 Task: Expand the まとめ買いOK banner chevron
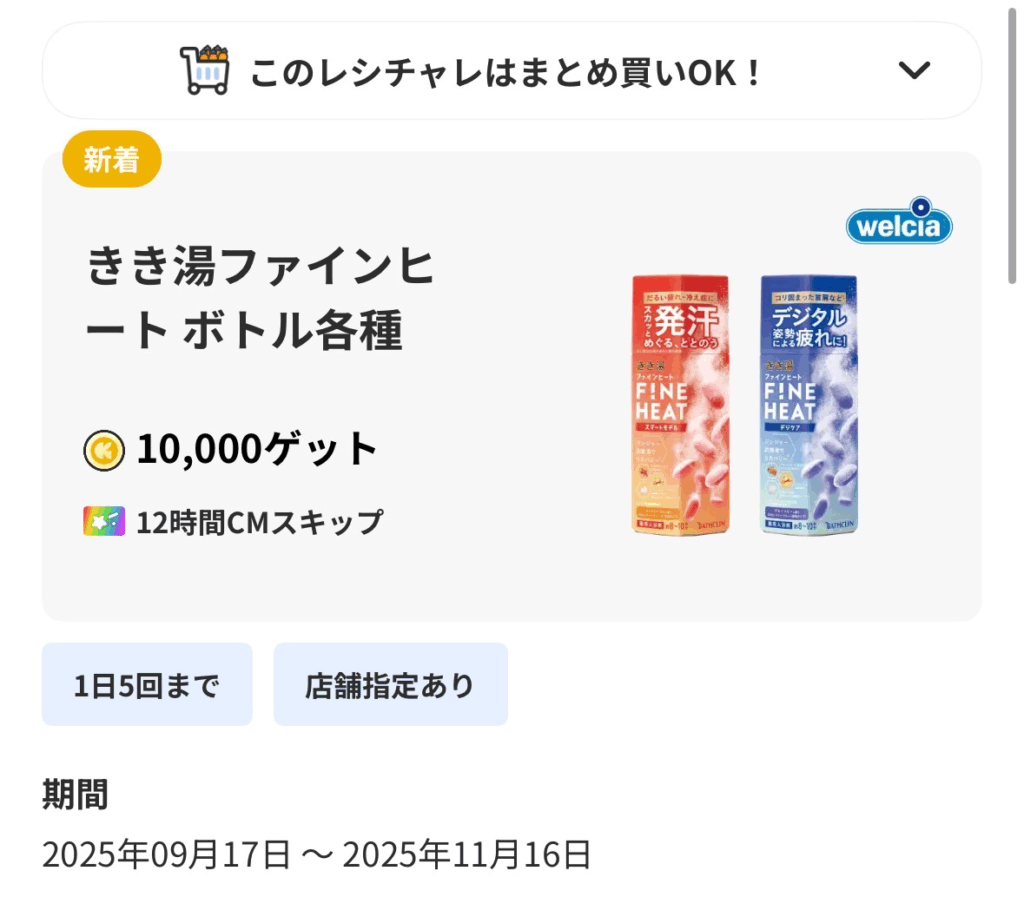tap(914, 70)
